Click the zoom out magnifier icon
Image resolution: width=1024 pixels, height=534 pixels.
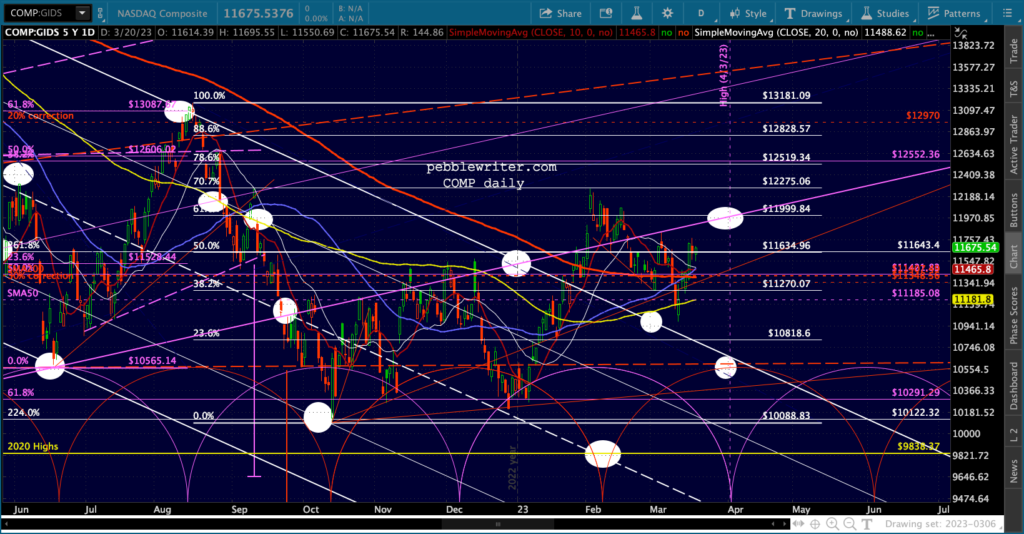coord(849,524)
